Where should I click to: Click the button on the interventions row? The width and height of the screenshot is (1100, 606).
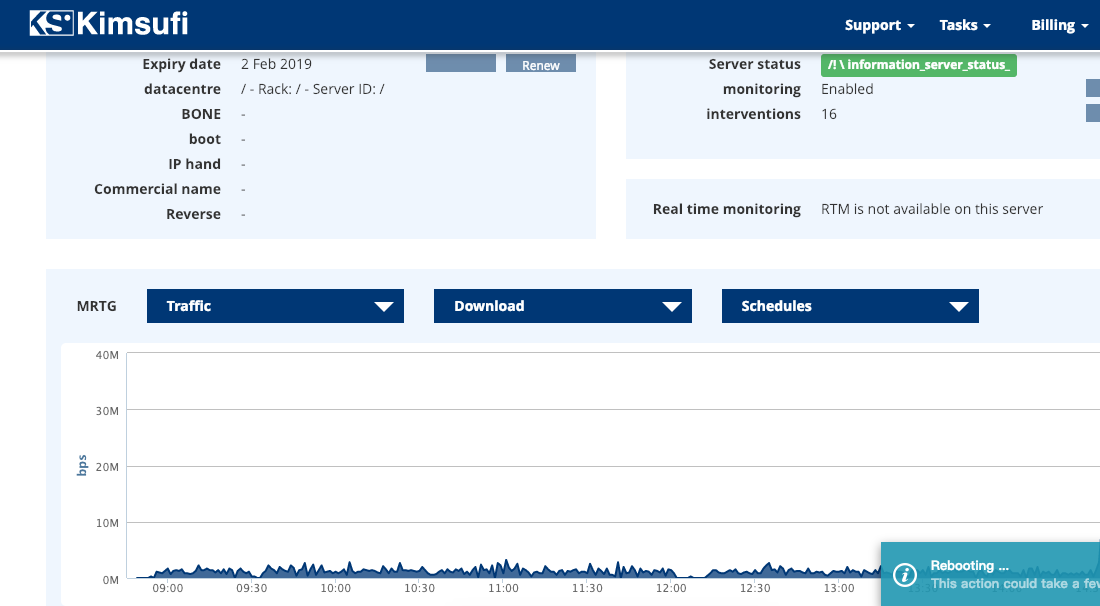pyautogui.click(x=1092, y=113)
